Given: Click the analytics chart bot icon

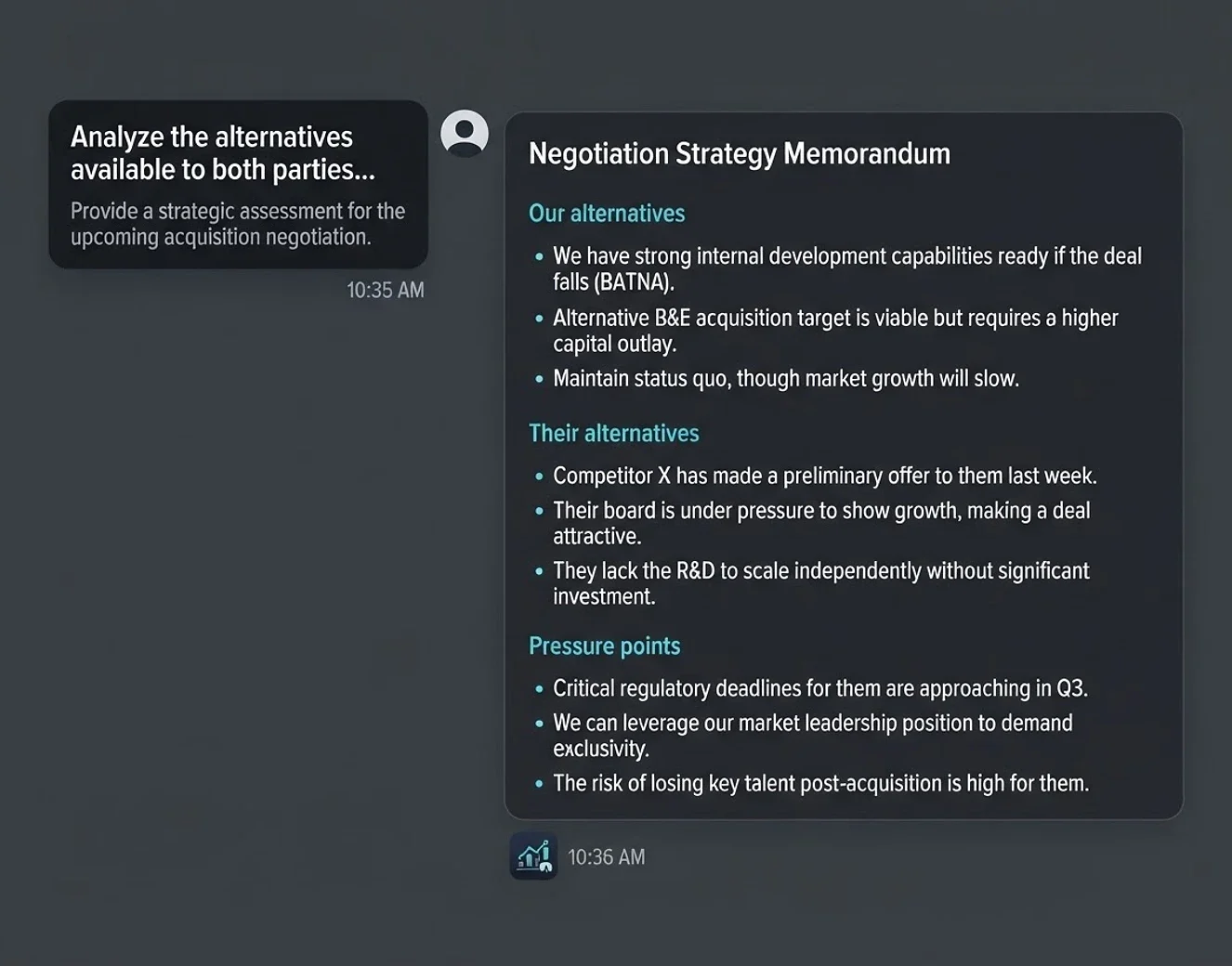Looking at the screenshot, I should point(533,855).
